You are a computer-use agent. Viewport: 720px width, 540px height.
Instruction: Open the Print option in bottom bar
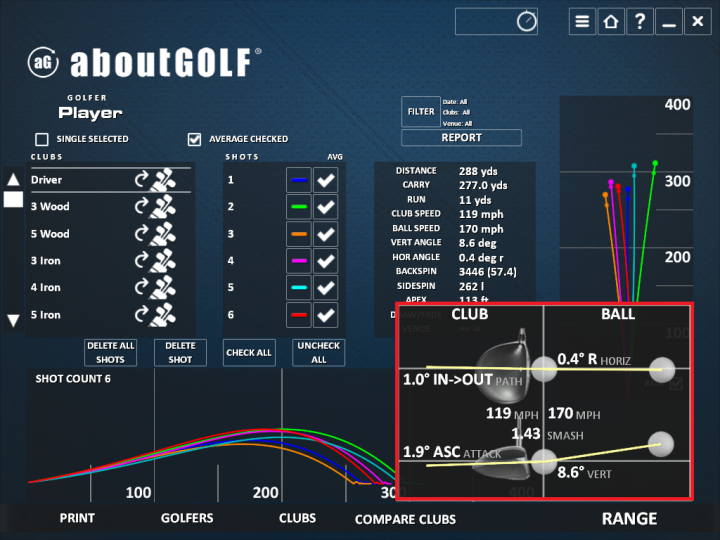[x=77, y=518]
